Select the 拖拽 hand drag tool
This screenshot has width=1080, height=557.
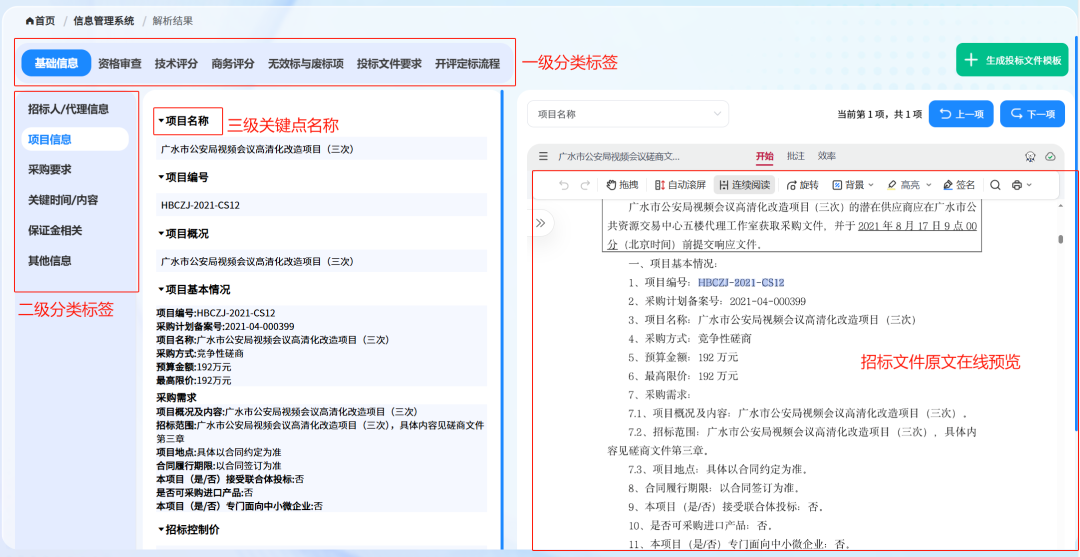(622, 185)
